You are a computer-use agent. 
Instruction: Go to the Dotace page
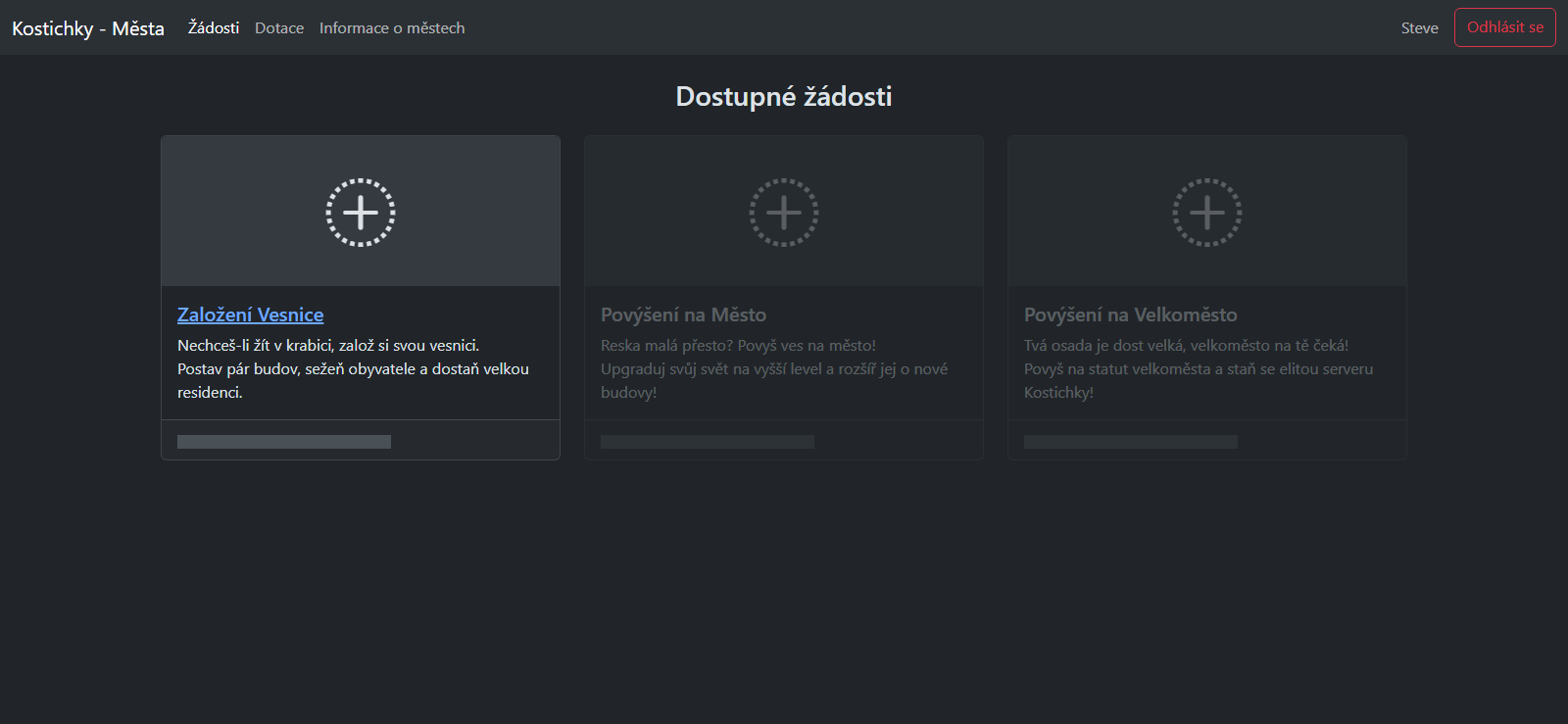pos(279,27)
